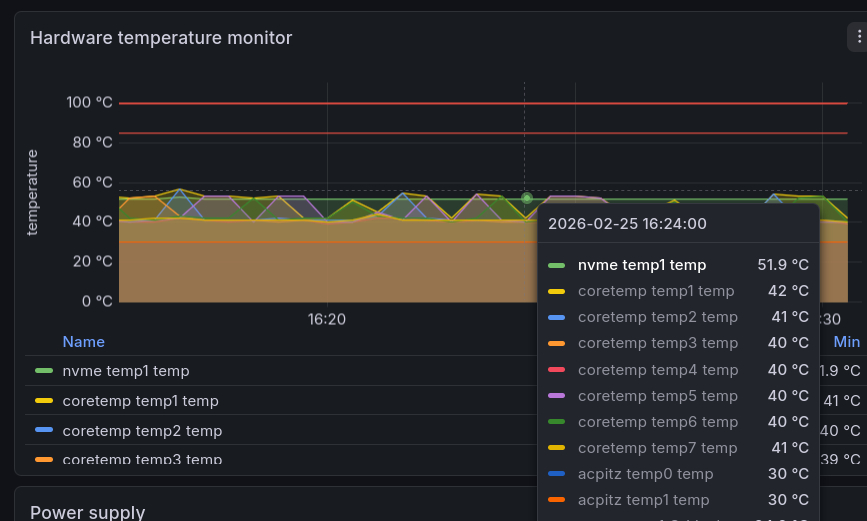Sort legend by Min column header

846,342
